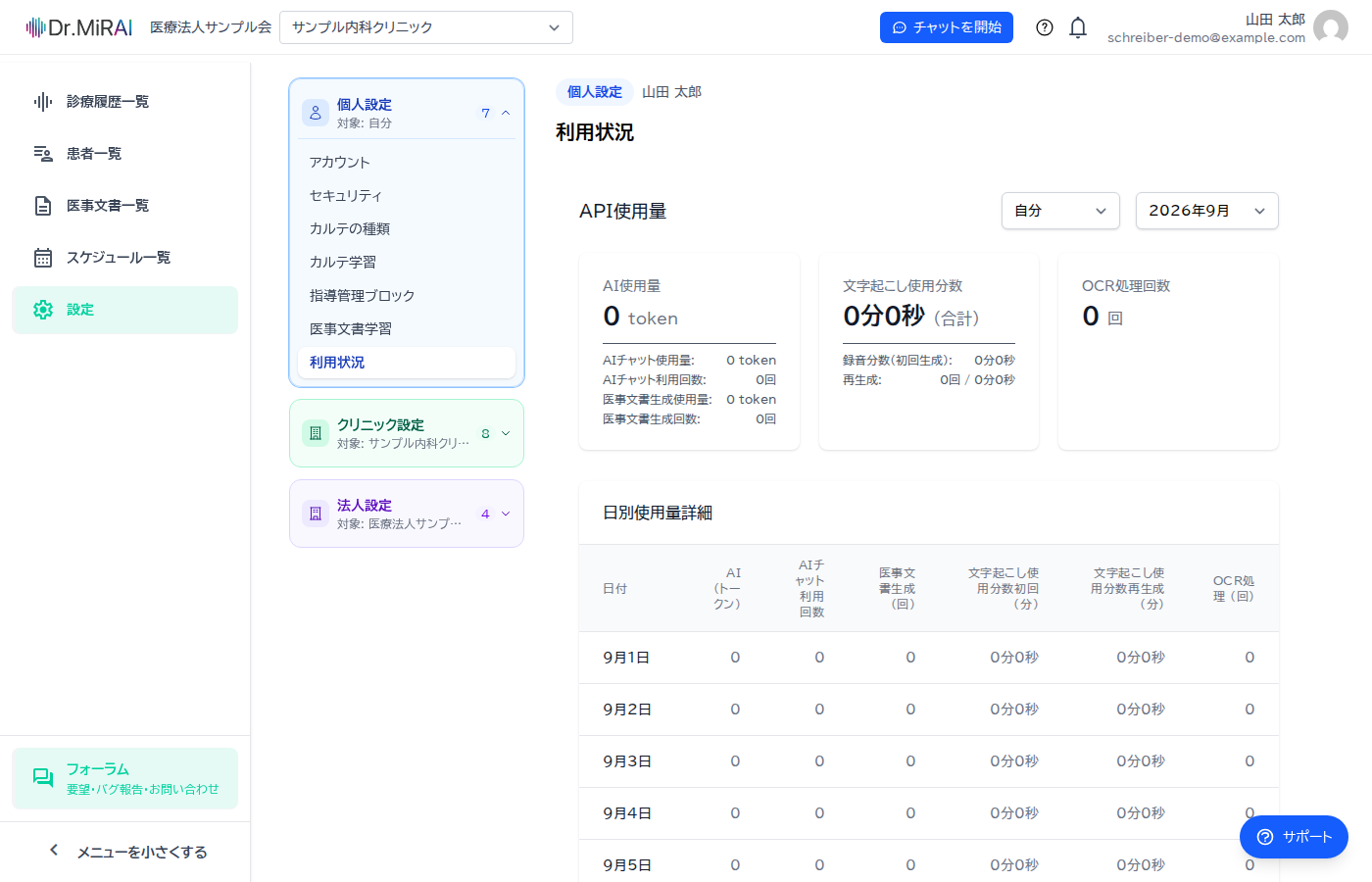Click the 文字起こし使用分数 card title

pyautogui.click(x=903, y=286)
